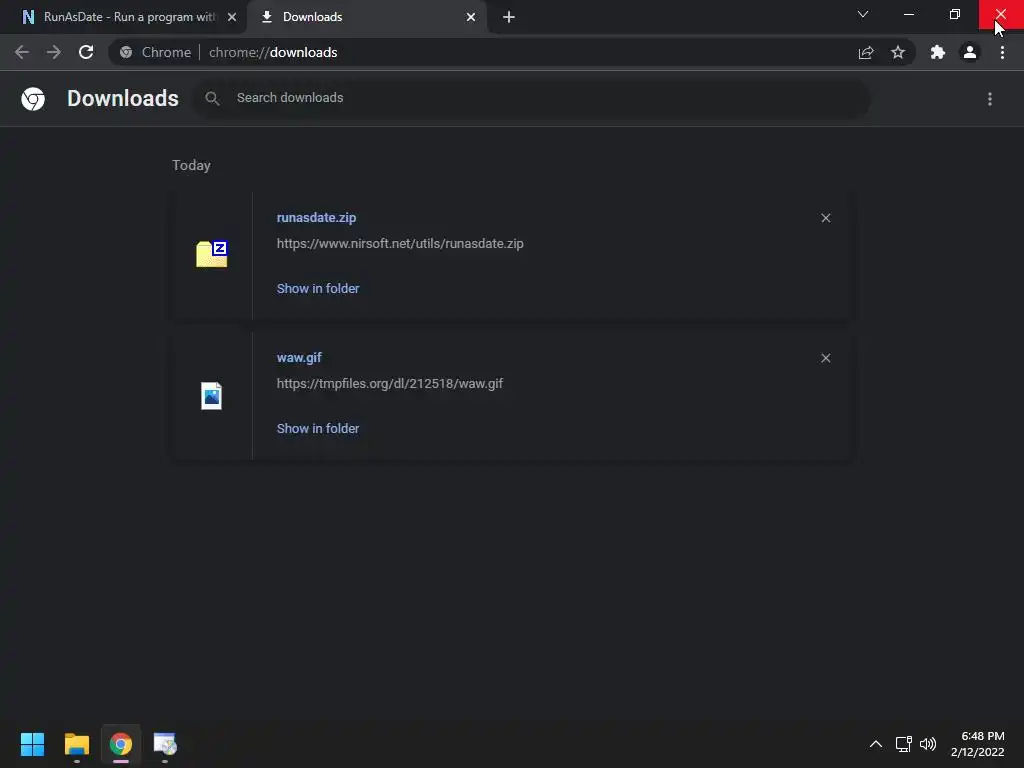Click the nirsoft.net runasdate.zip source URL
Screen dimensions: 1024x768
point(400,244)
